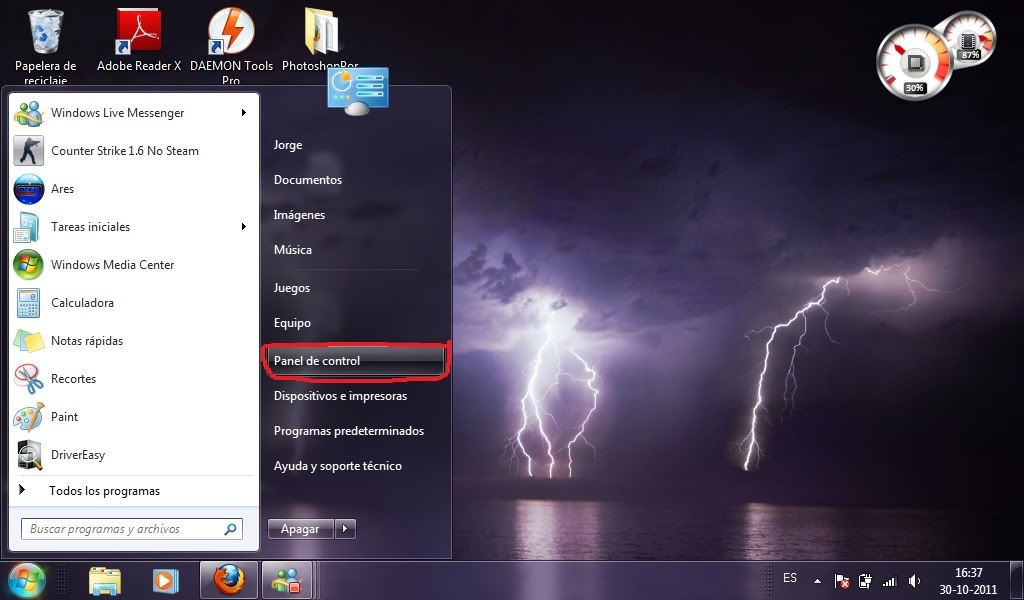Expand Tareas iniciales submenu arrow
The height and width of the screenshot is (600, 1024).
[x=243, y=227]
